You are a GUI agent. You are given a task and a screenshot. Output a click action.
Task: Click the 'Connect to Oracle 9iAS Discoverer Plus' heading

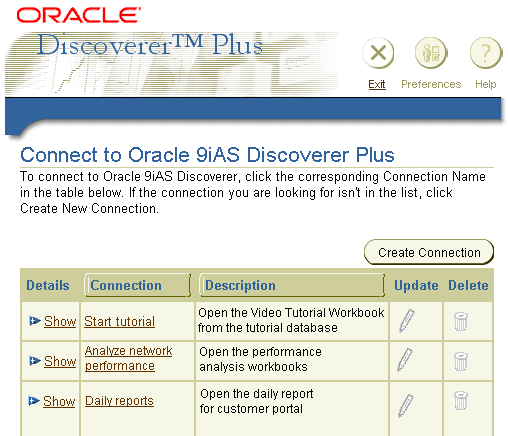pyautogui.click(x=207, y=155)
